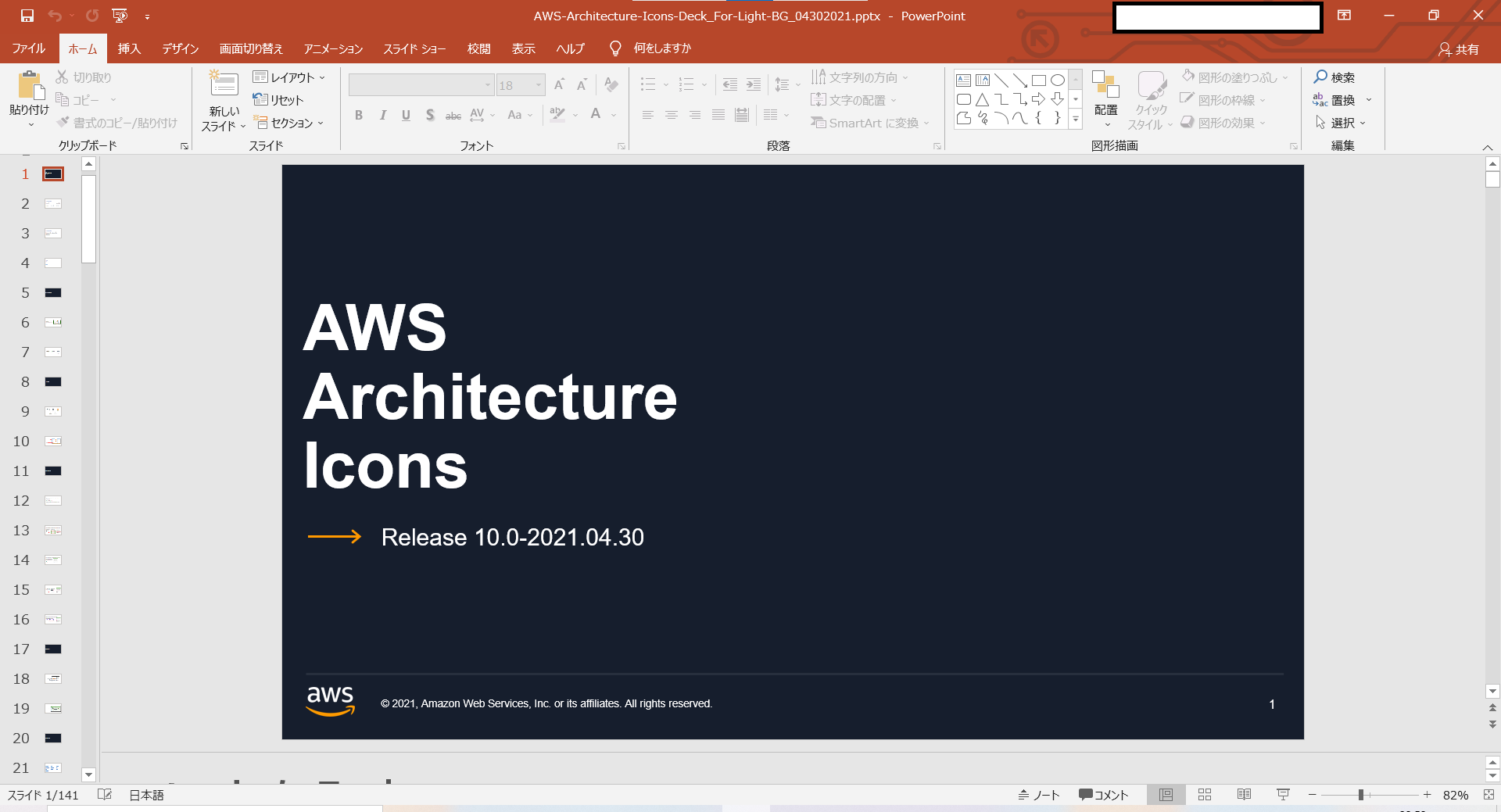
Task: Click the Quick Styles (クイックスタイル) icon
Action: point(1152,85)
